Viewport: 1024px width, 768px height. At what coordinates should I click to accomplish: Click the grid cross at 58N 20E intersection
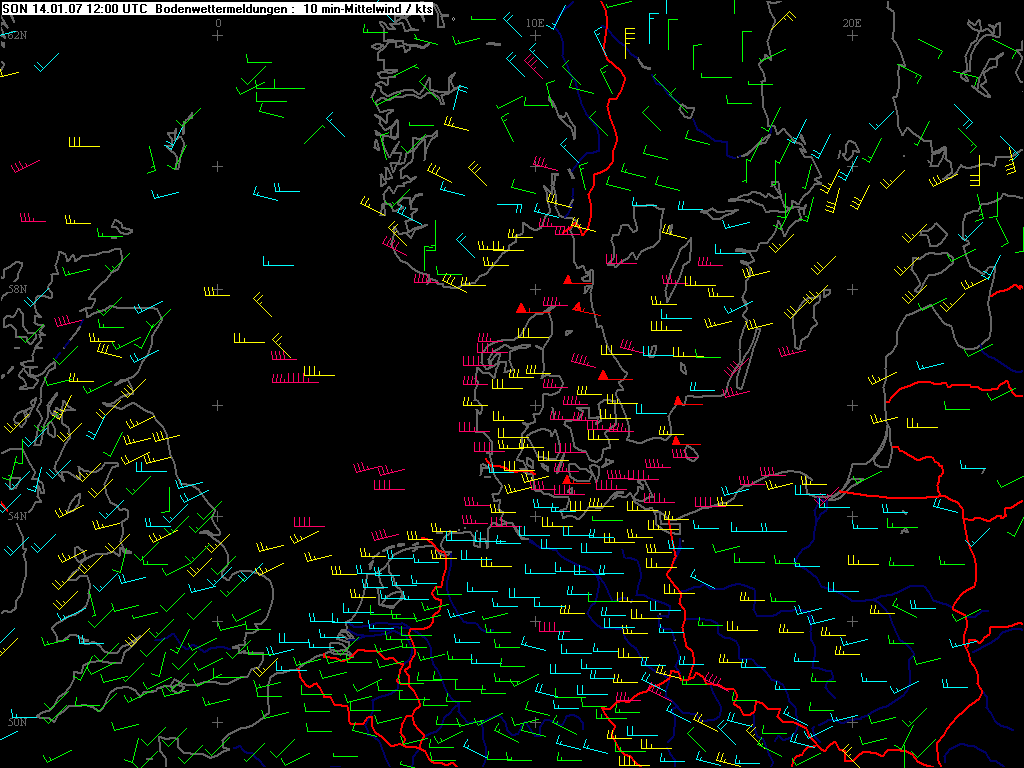click(852, 289)
